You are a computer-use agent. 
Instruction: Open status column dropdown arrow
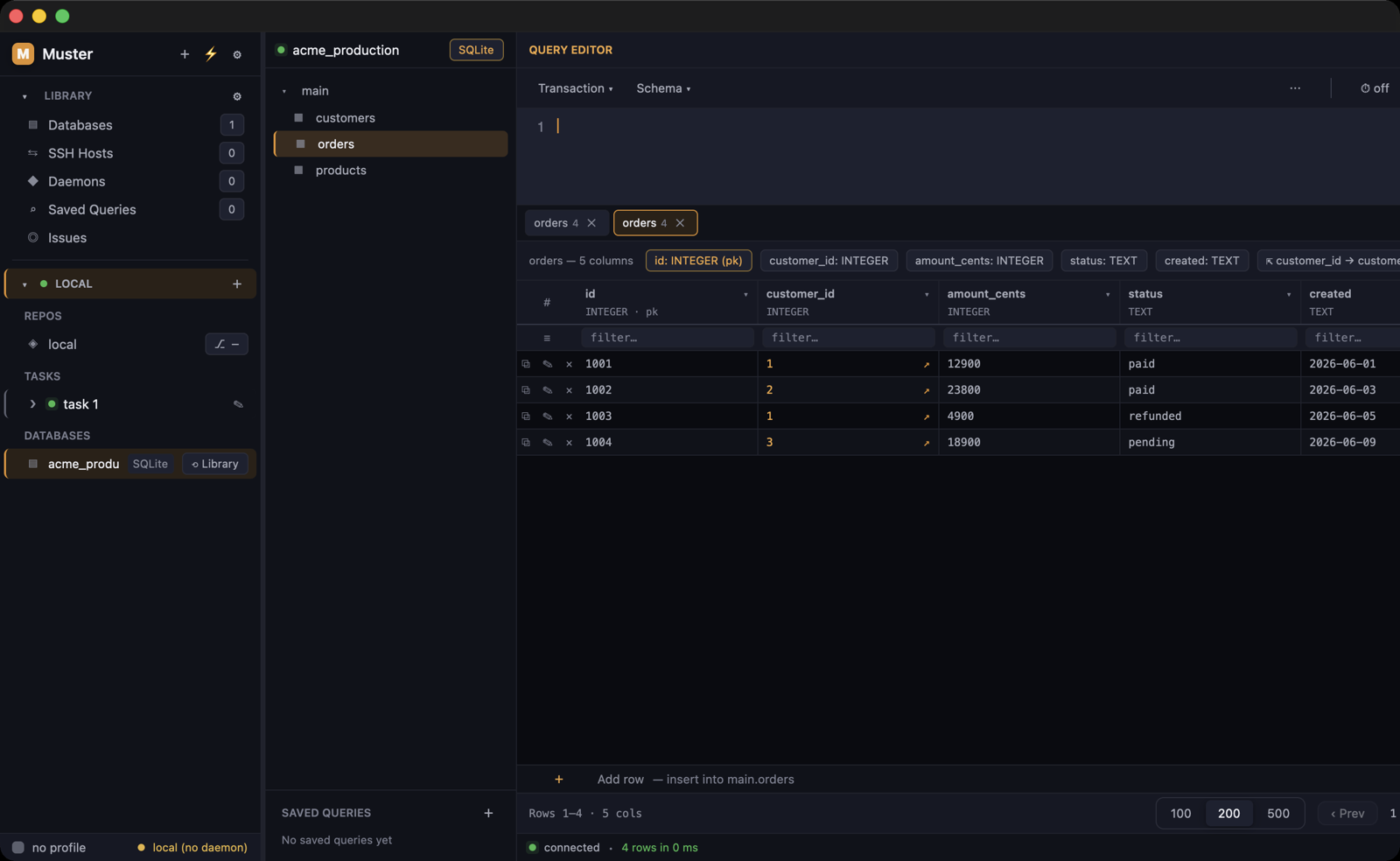click(1289, 295)
